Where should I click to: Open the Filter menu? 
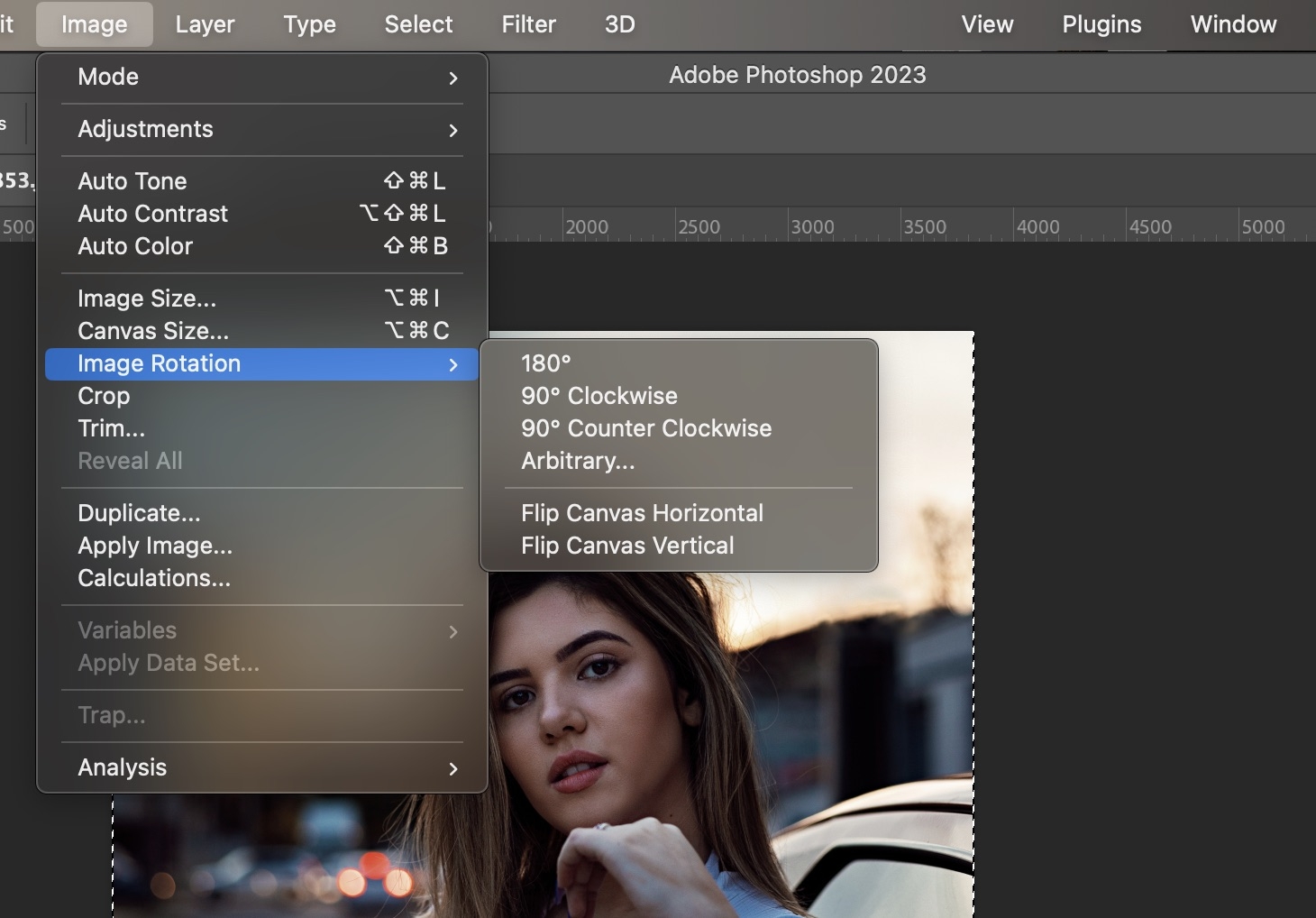tap(528, 24)
